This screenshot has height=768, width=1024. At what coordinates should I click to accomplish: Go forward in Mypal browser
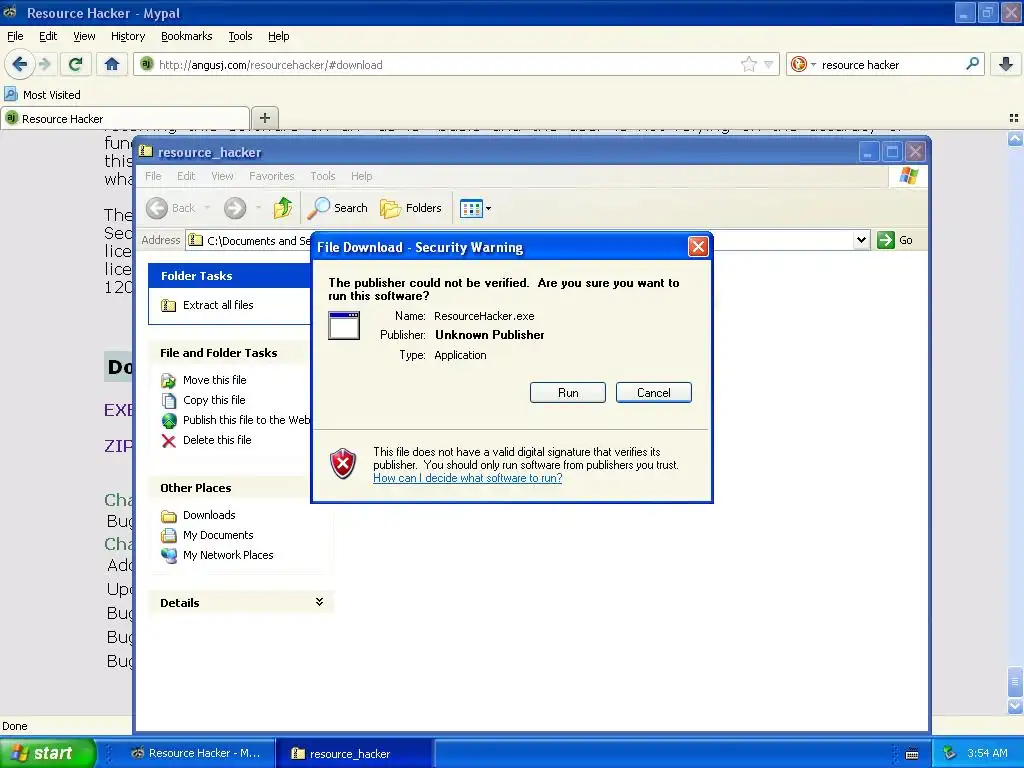coord(45,64)
